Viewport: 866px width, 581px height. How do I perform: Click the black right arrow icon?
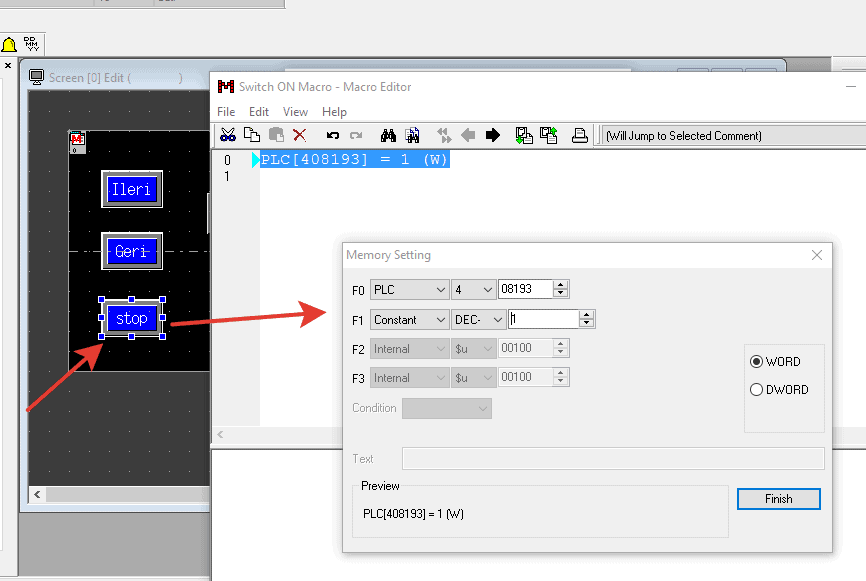pyautogui.click(x=493, y=135)
